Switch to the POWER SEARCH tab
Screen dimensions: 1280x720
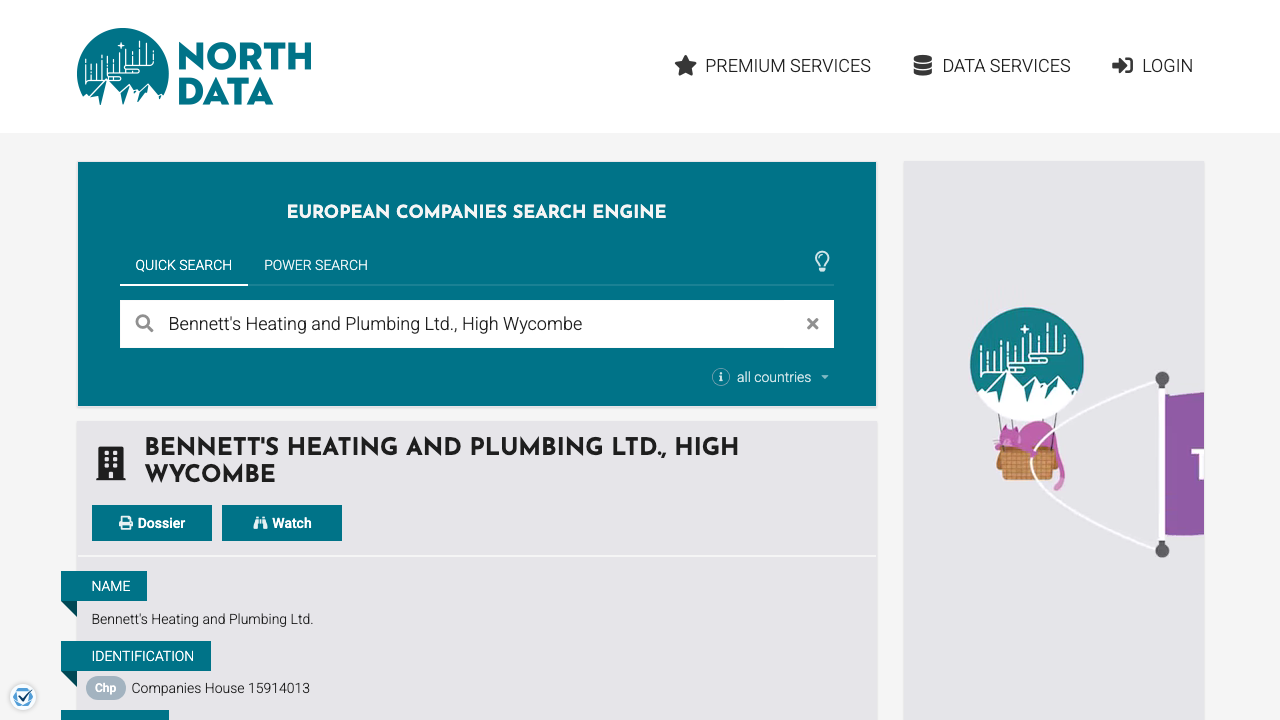(315, 265)
